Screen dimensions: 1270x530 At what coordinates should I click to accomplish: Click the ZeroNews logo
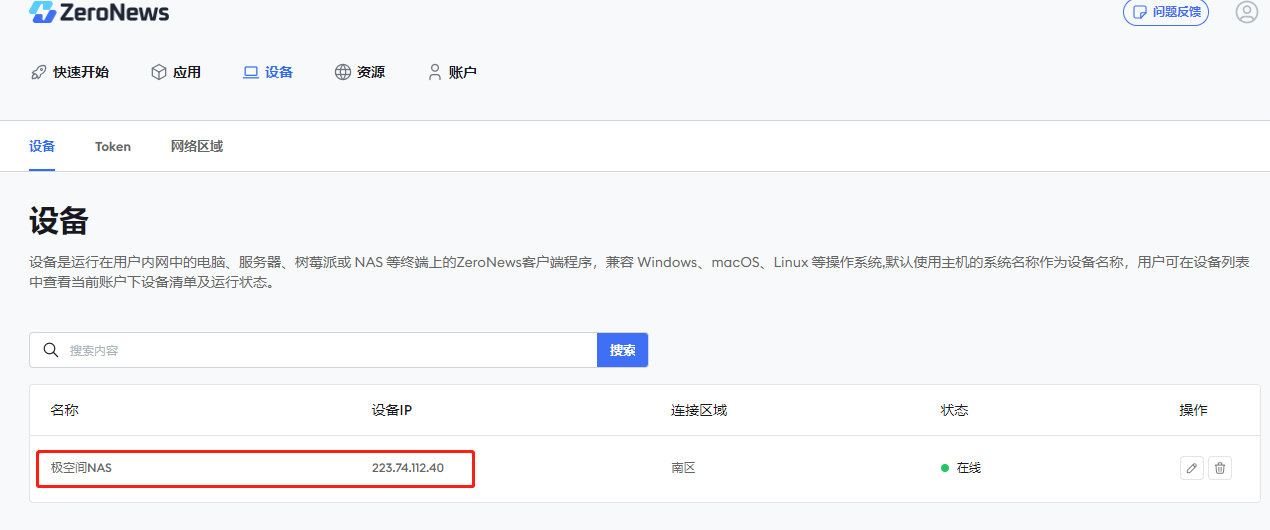[x=99, y=12]
